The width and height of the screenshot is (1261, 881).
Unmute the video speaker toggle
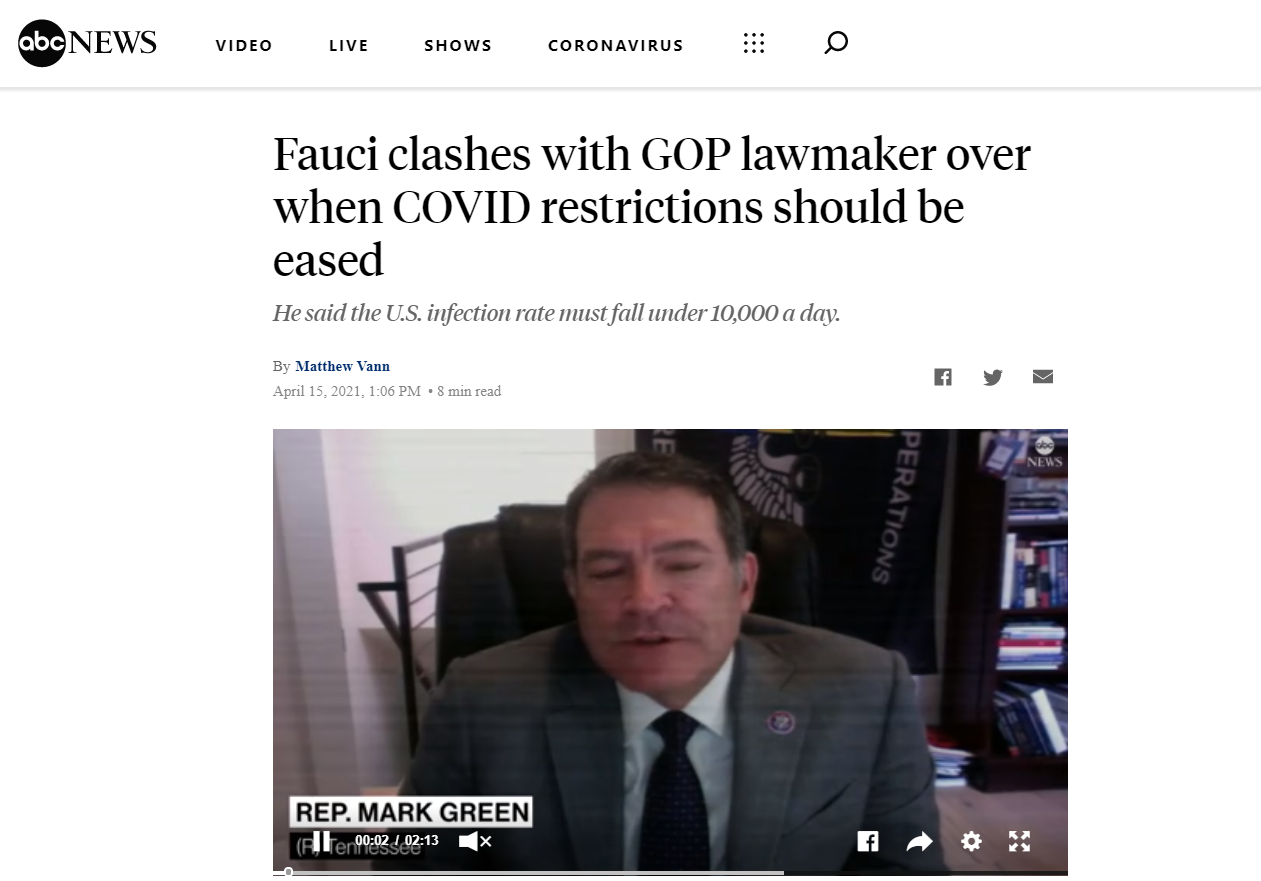tap(475, 841)
